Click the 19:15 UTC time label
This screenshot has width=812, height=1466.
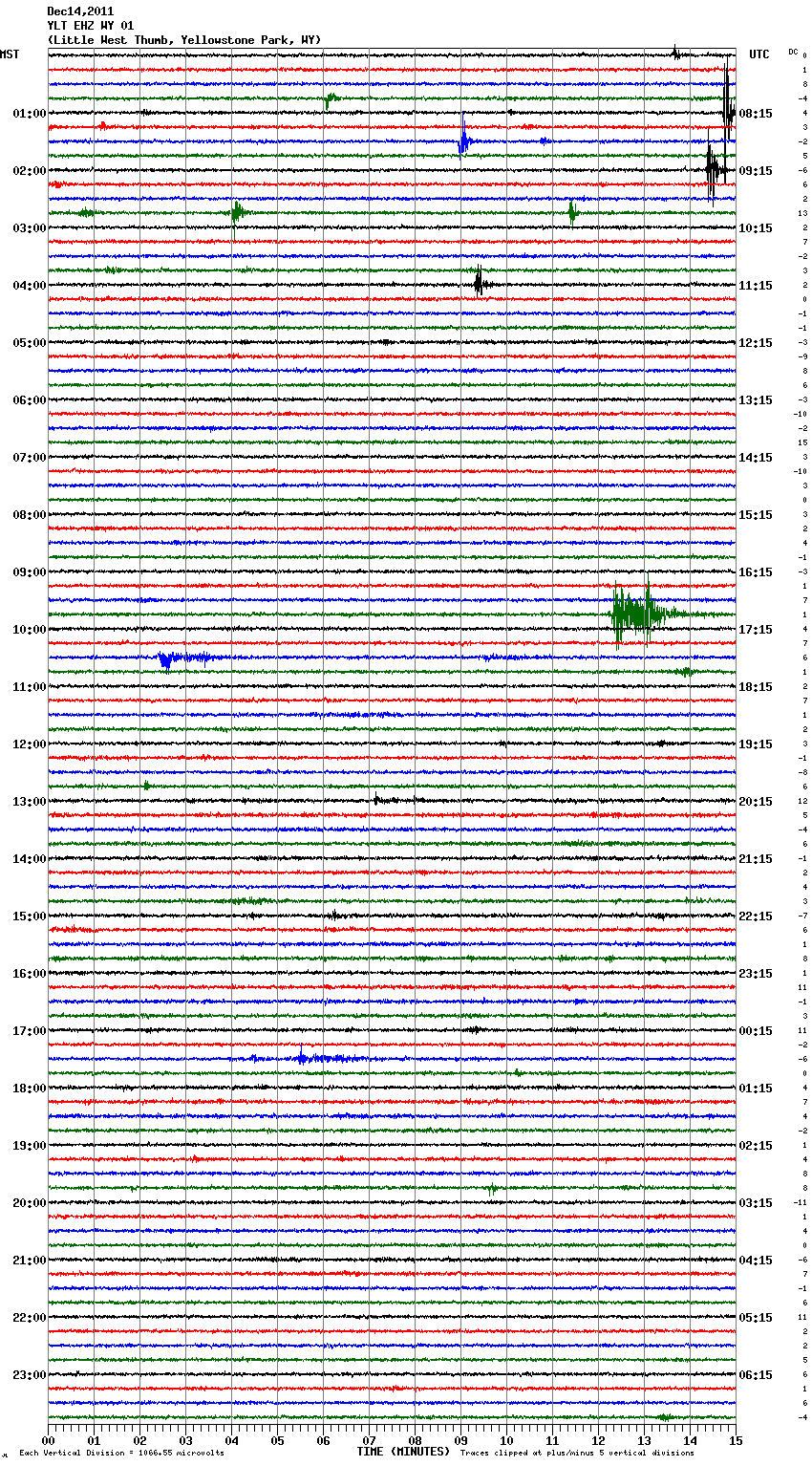pos(756,744)
